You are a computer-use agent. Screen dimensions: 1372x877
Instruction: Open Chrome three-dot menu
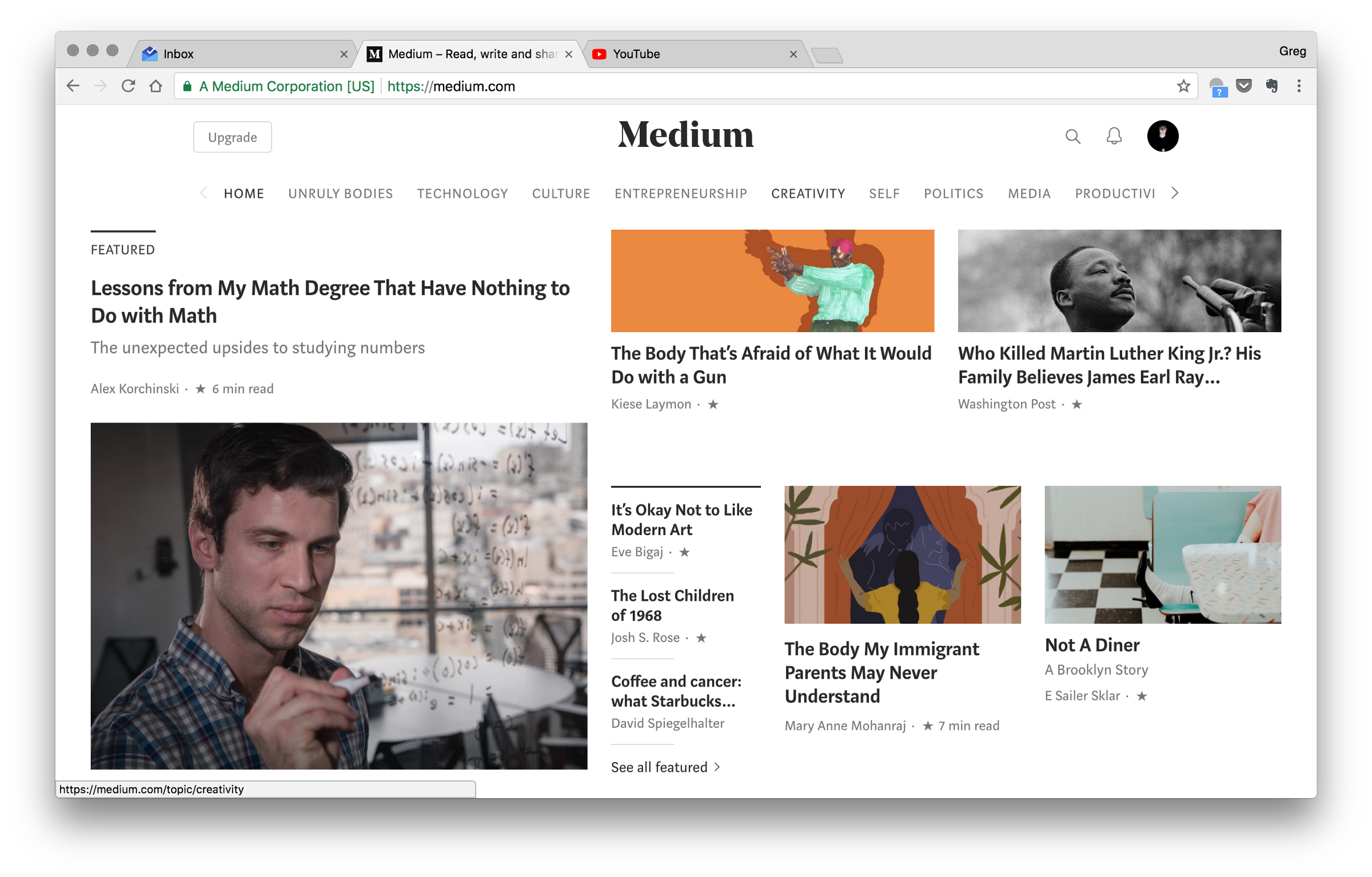pyautogui.click(x=1299, y=86)
